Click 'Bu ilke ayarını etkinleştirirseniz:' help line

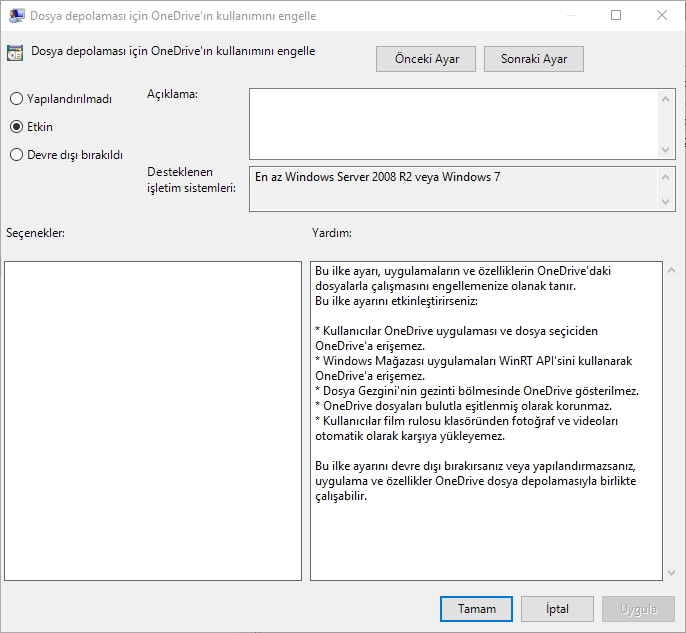click(396, 301)
